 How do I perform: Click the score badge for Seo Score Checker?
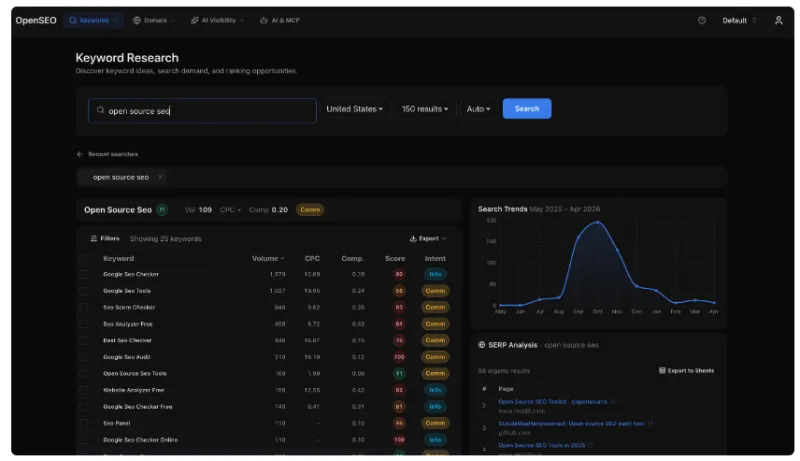[399, 308]
